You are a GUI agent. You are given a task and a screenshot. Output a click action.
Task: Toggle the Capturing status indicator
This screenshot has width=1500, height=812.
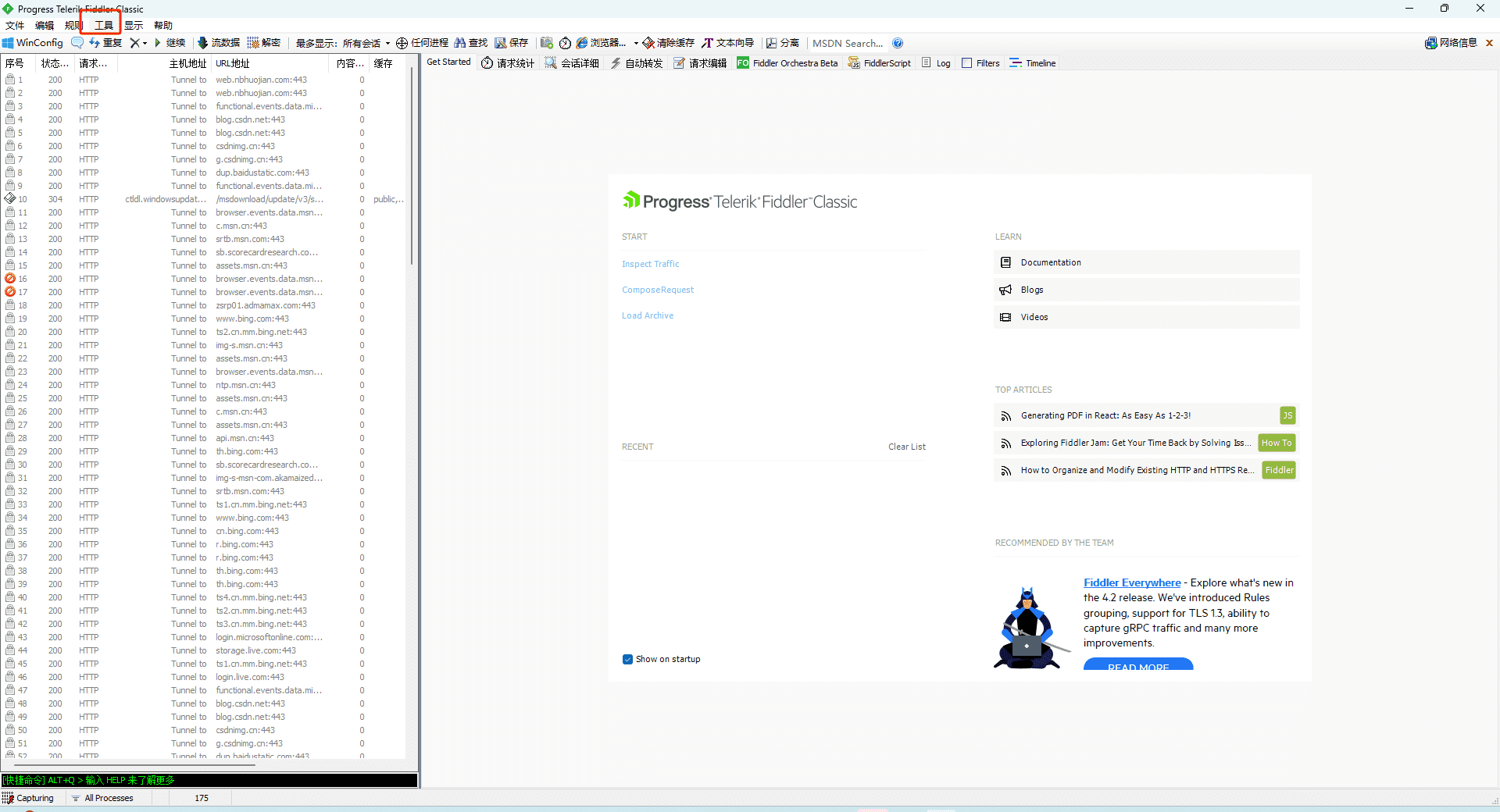click(29, 798)
